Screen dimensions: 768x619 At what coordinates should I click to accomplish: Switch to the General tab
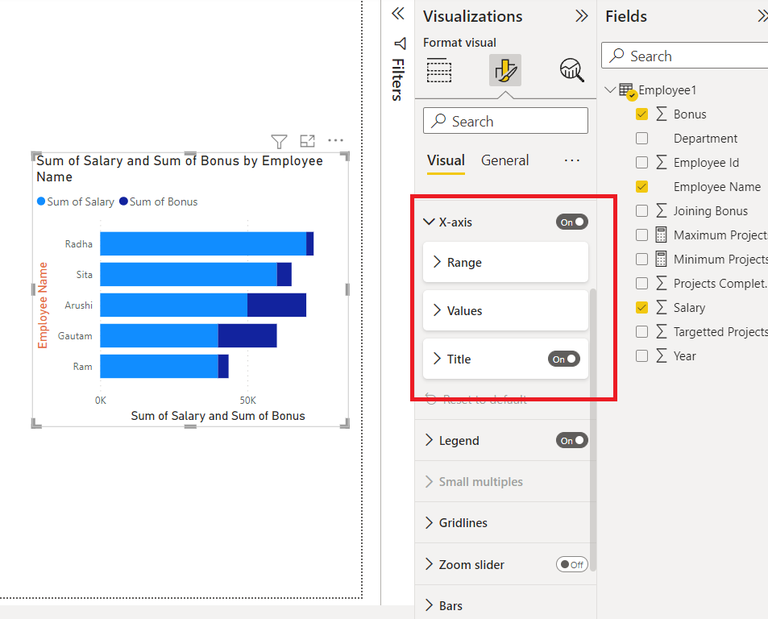(x=504, y=160)
